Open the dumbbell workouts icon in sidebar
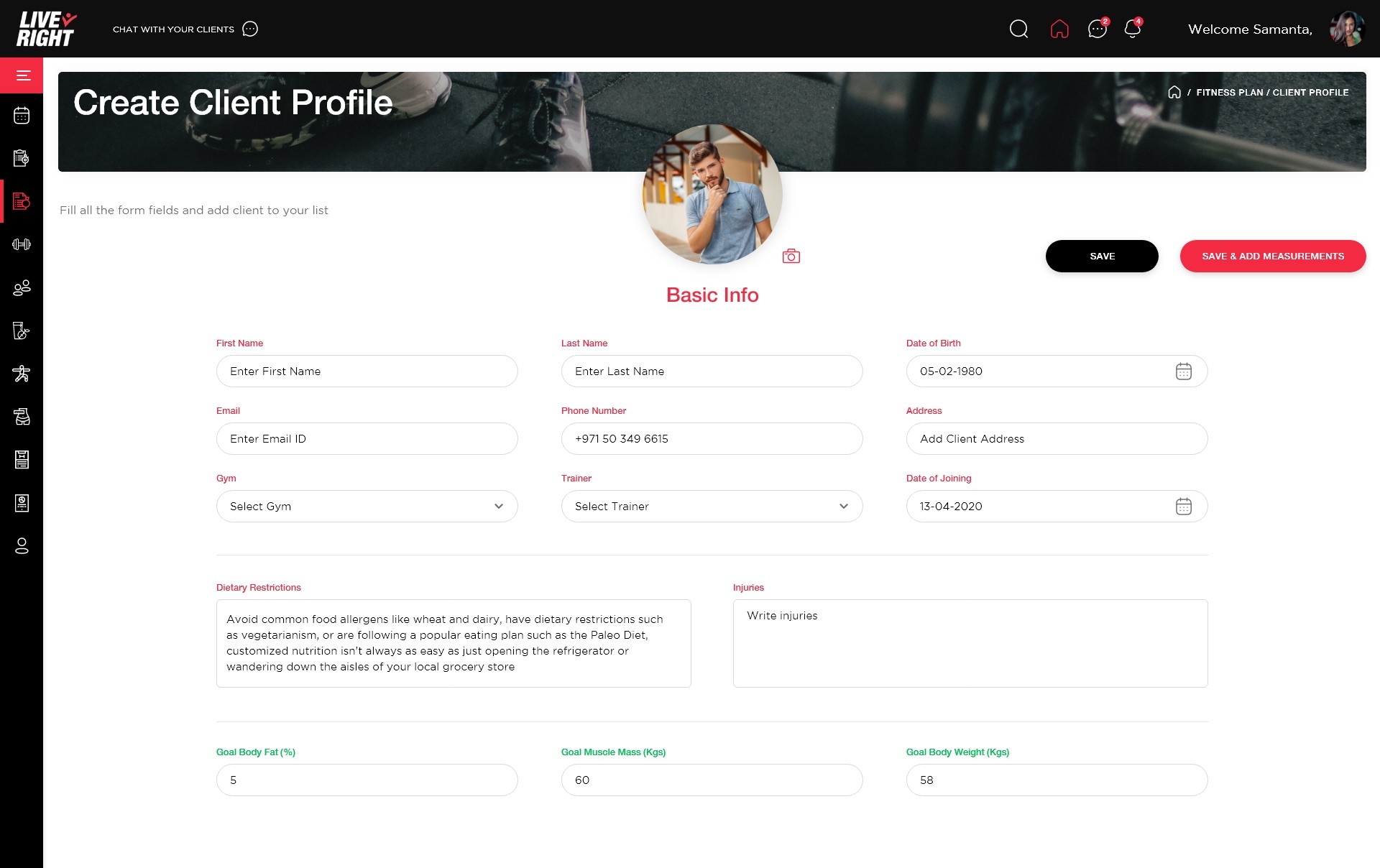The width and height of the screenshot is (1380, 868). [x=22, y=244]
